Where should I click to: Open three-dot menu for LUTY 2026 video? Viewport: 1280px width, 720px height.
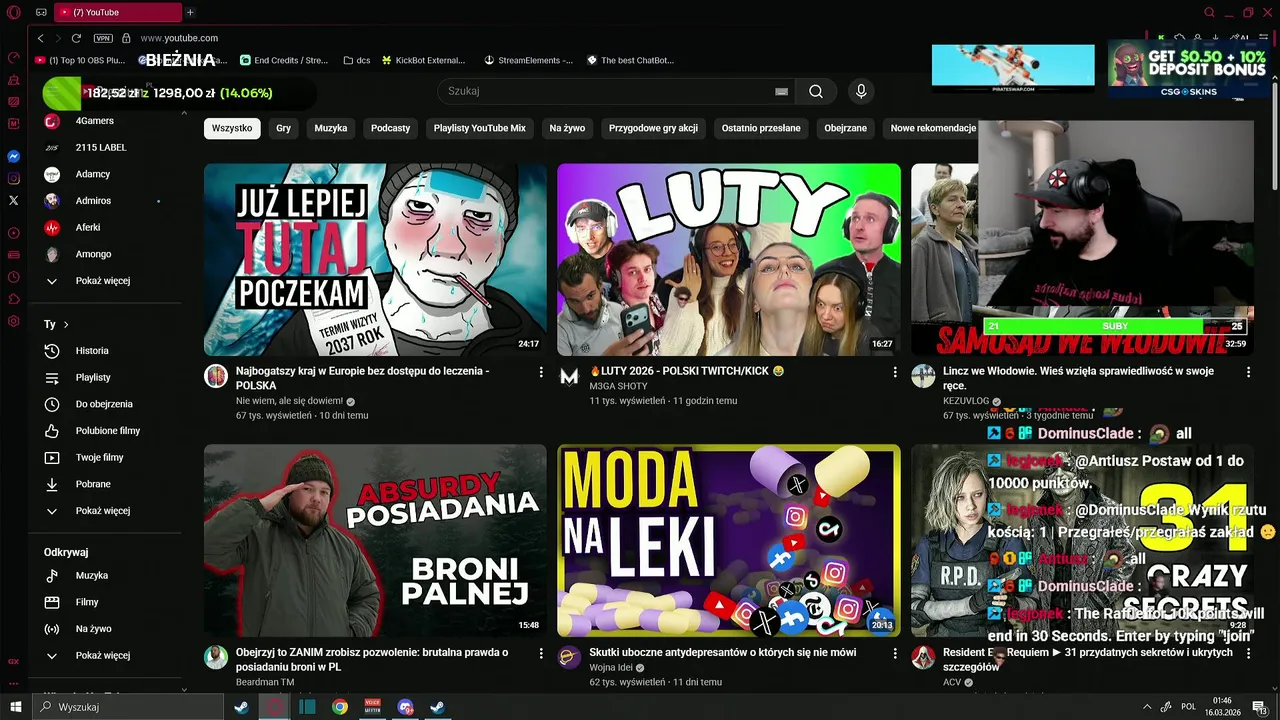(895, 372)
